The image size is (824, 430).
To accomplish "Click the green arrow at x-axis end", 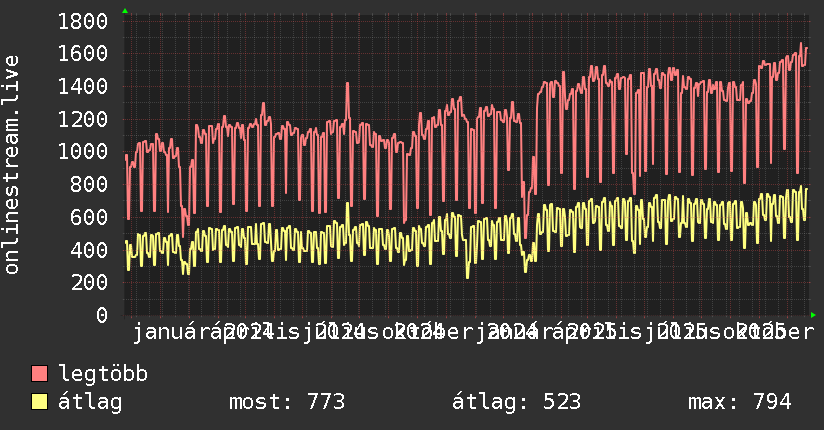I will [x=813, y=315].
